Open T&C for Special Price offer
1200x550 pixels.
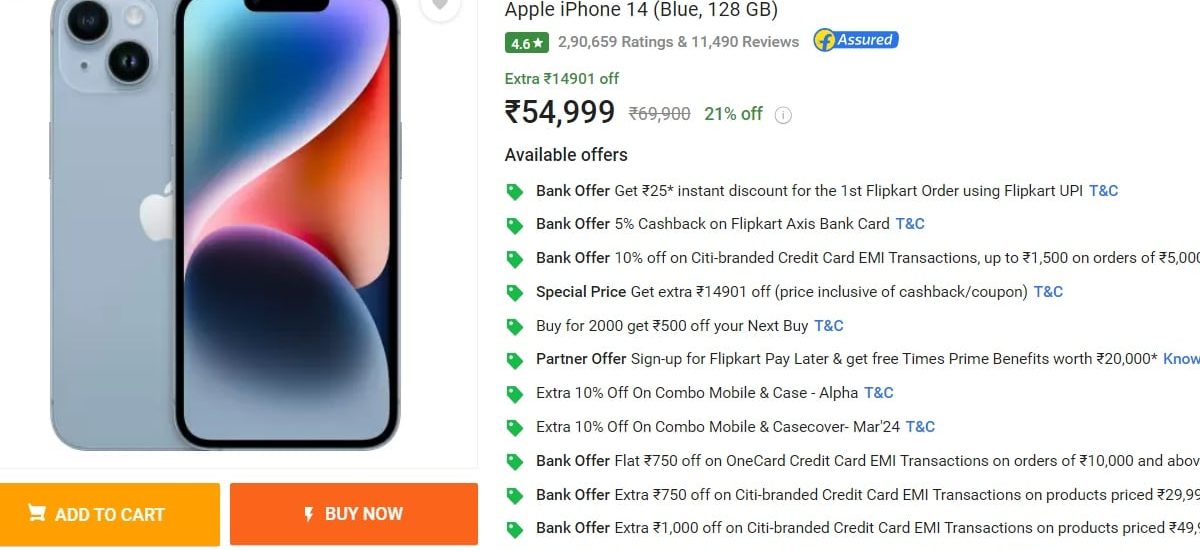pyautogui.click(x=1048, y=291)
